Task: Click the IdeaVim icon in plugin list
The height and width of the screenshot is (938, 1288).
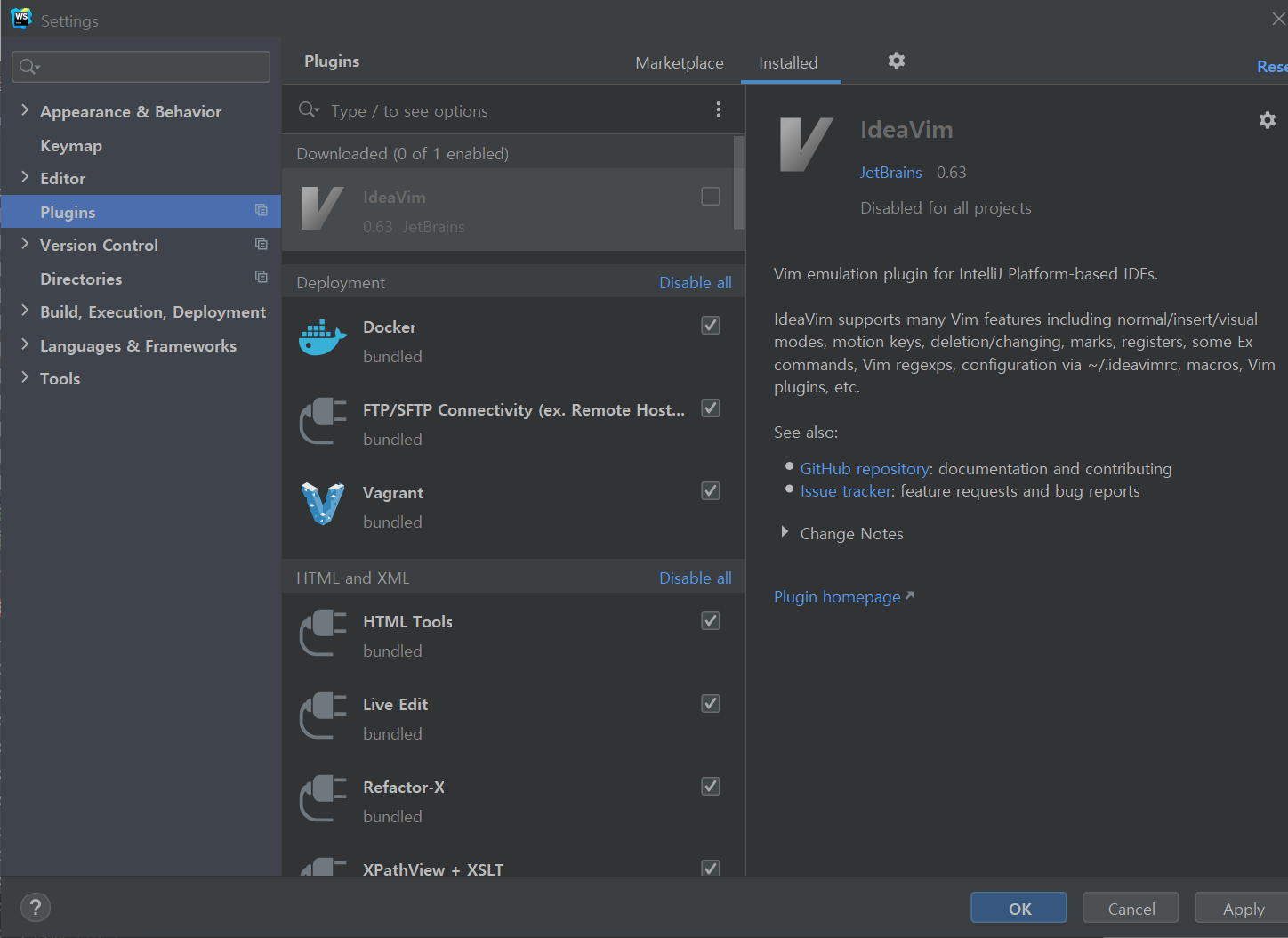Action: 322,208
